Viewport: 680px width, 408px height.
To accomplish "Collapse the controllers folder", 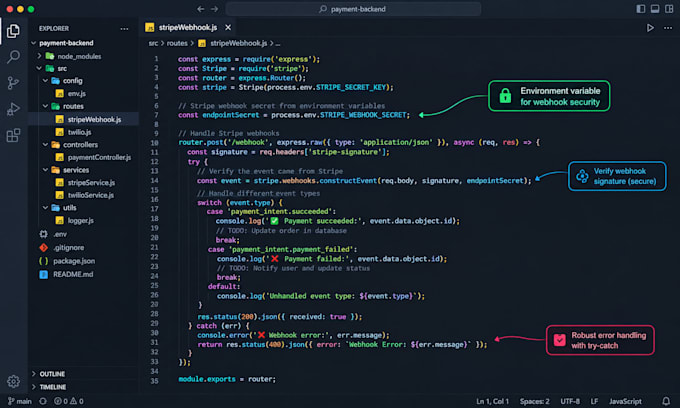I will coord(45,144).
